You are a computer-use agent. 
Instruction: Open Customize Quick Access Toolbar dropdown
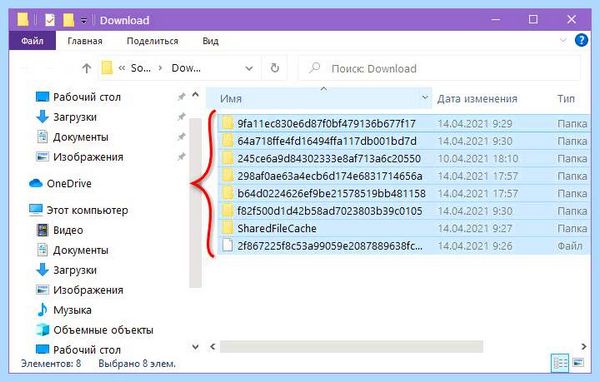(x=84, y=20)
